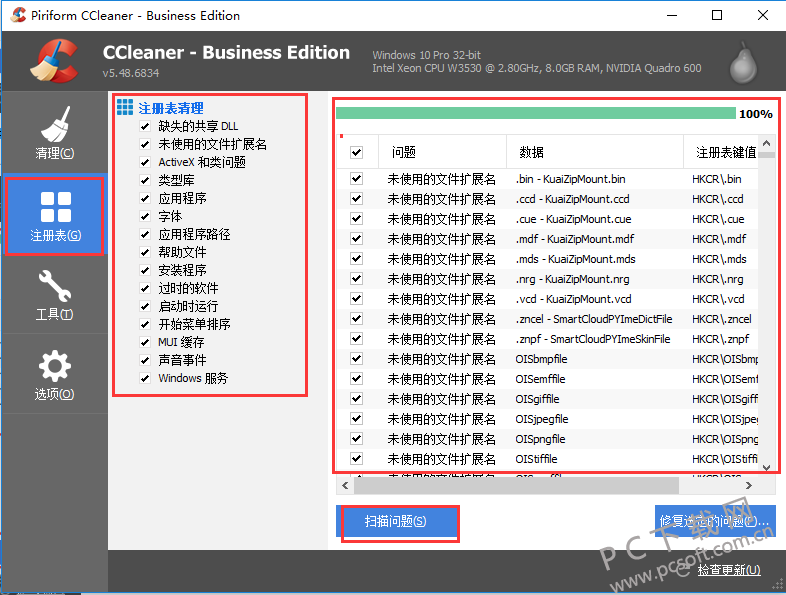This screenshot has height=595, width=786.
Task: Uncheck the OISbmpfile row checkbox
Action: [x=356, y=358]
